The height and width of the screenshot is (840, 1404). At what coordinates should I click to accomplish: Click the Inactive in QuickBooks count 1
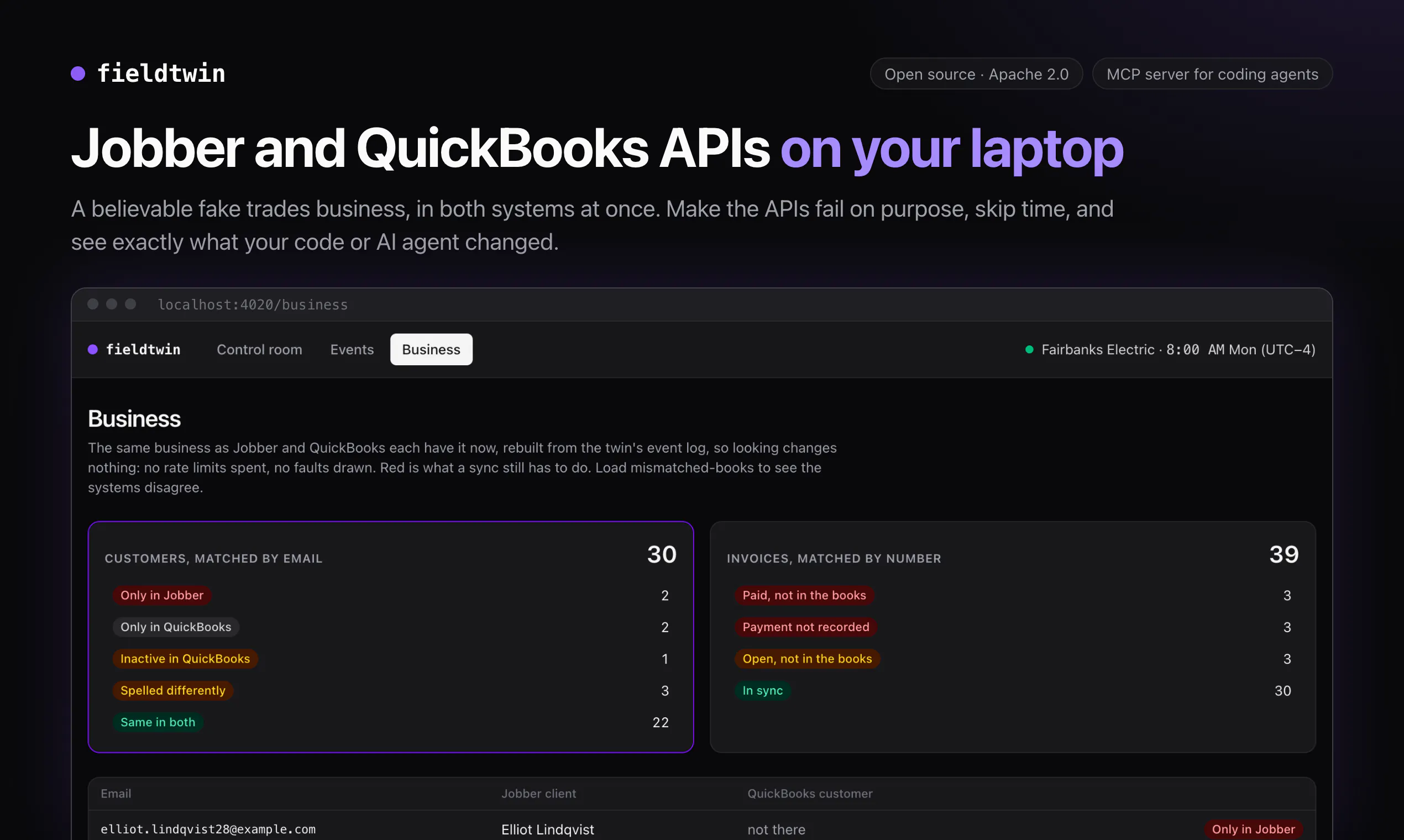[x=665, y=659]
